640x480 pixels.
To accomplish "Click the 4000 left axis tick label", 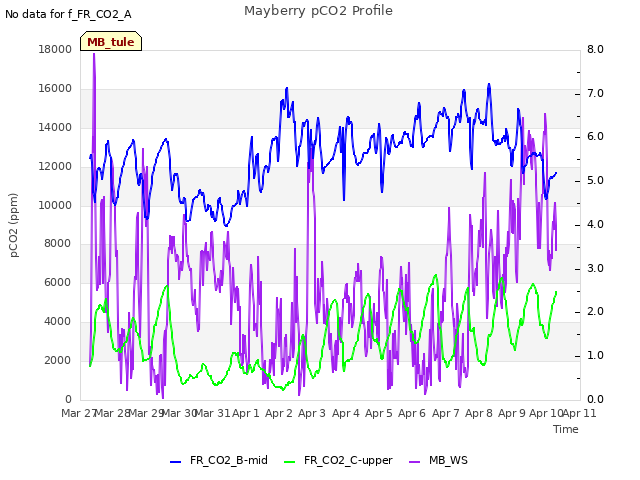I will (58, 321).
